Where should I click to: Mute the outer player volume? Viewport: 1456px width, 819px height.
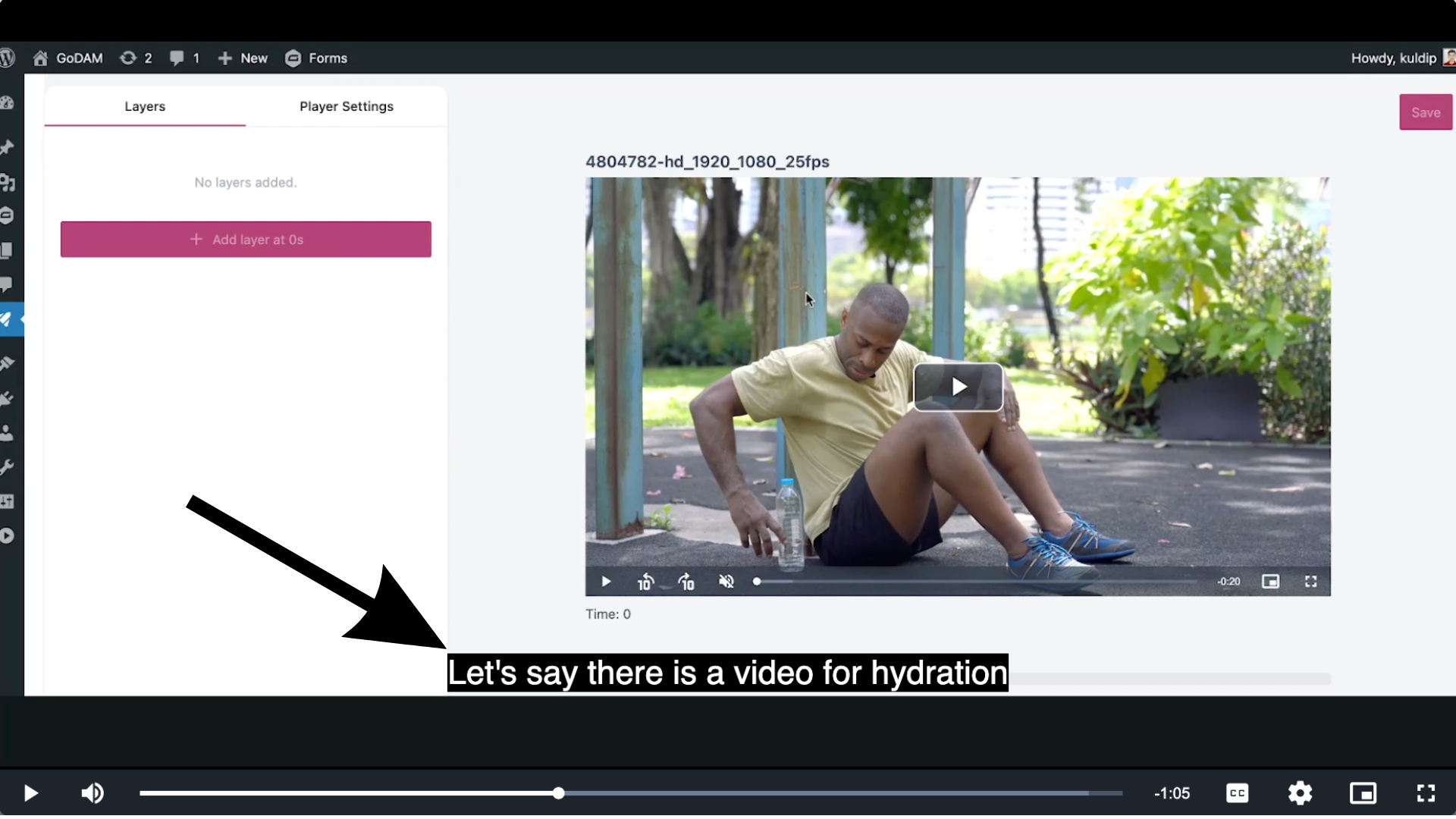point(93,793)
